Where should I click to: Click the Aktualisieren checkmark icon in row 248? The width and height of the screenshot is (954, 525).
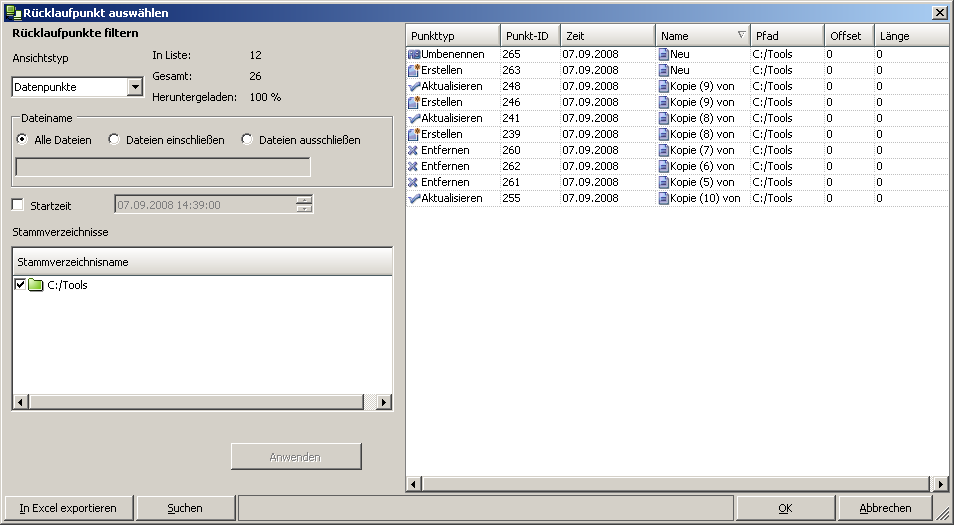pyautogui.click(x=414, y=86)
